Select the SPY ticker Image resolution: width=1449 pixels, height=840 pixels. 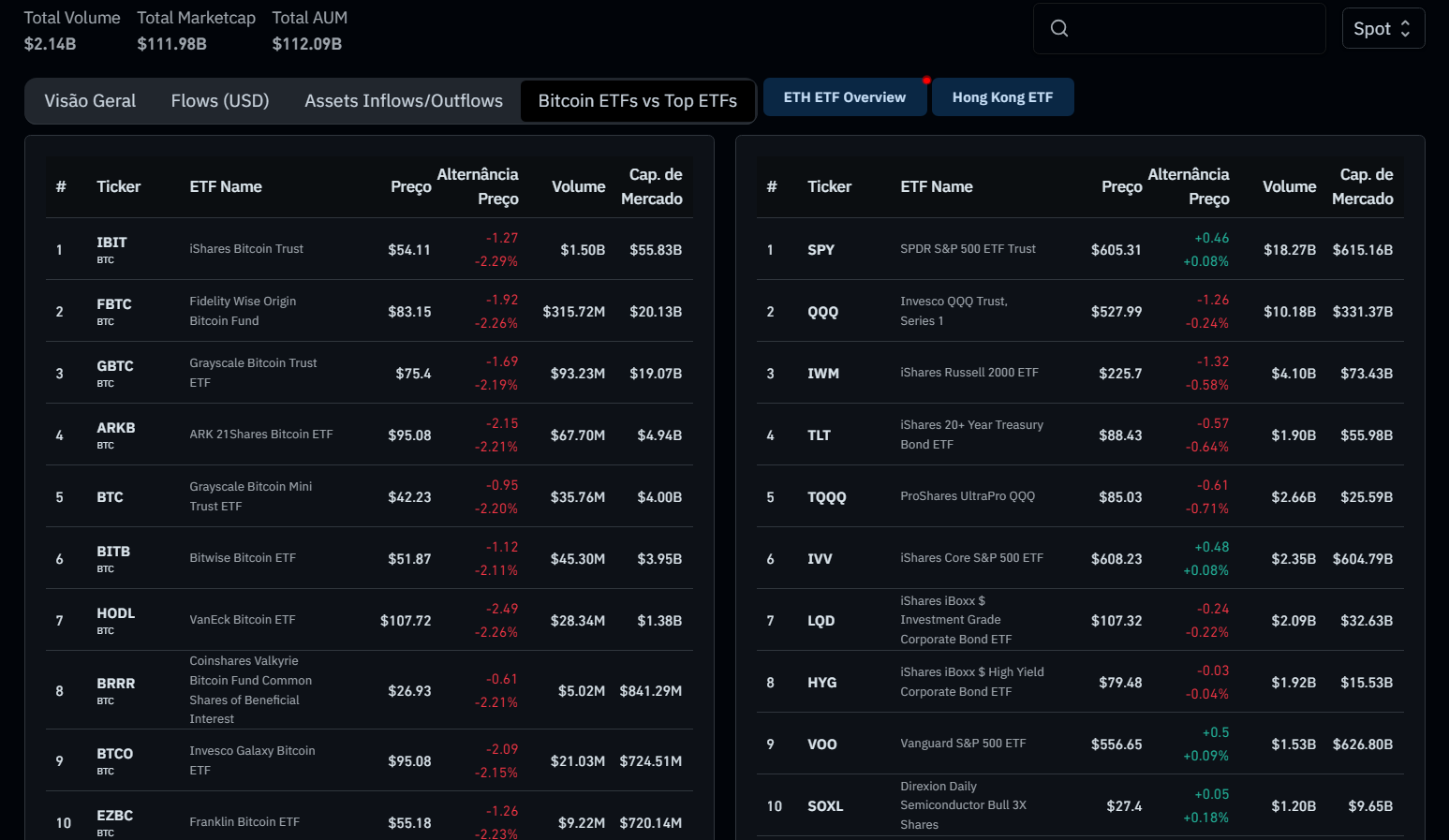pyautogui.click(x=821, y=250)
